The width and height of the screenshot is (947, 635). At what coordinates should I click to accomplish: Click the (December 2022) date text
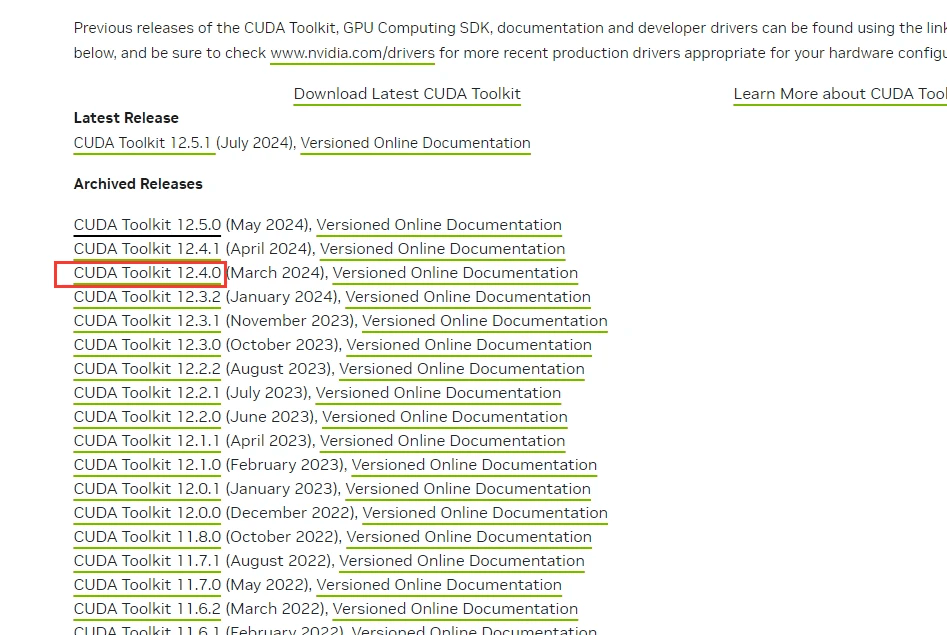coord(292,513)
